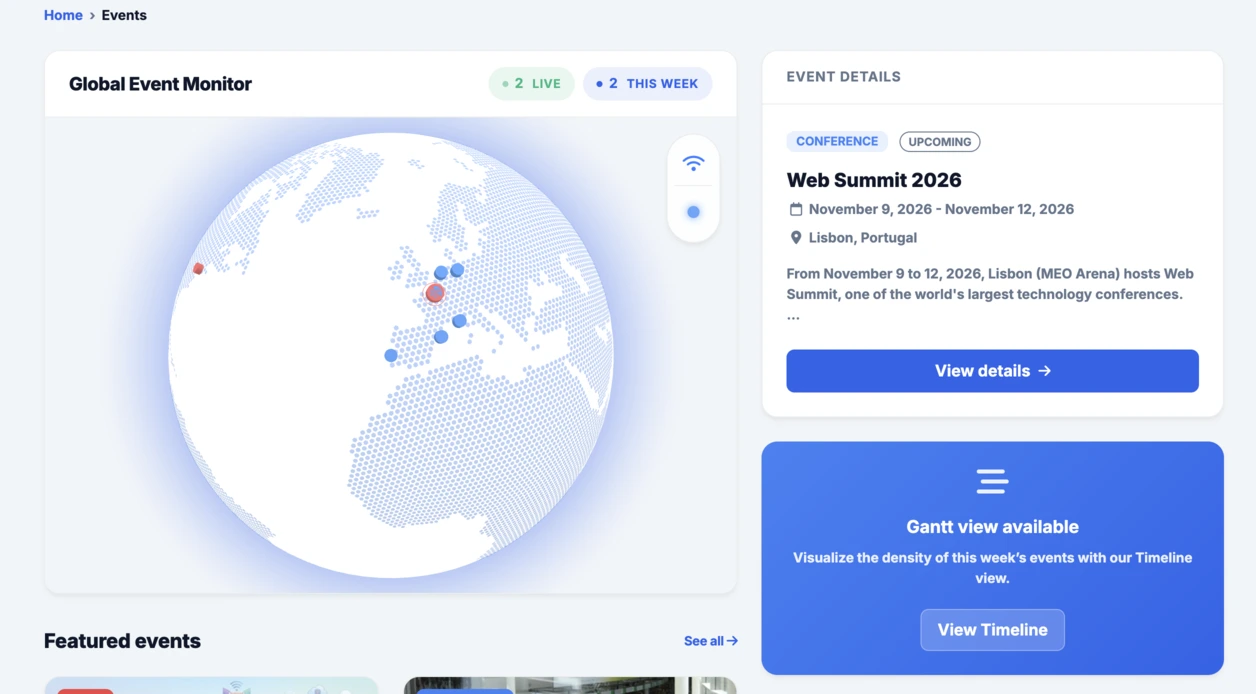Click the November 9, 2026 date range
Viewport: 1256px width, 694px height.
point(941,209)
